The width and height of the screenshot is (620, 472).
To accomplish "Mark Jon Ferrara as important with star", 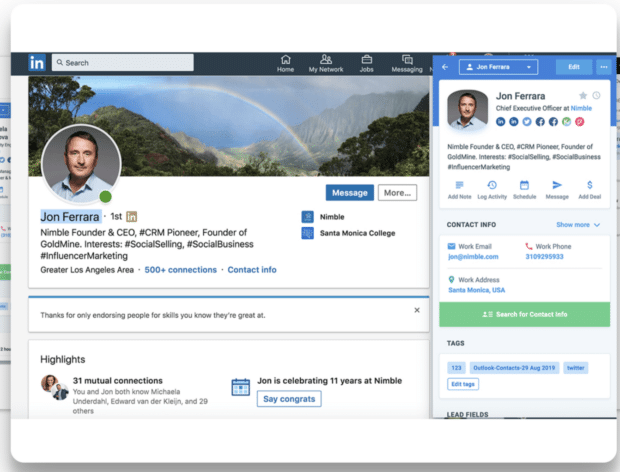I will (x=583, y=95).
